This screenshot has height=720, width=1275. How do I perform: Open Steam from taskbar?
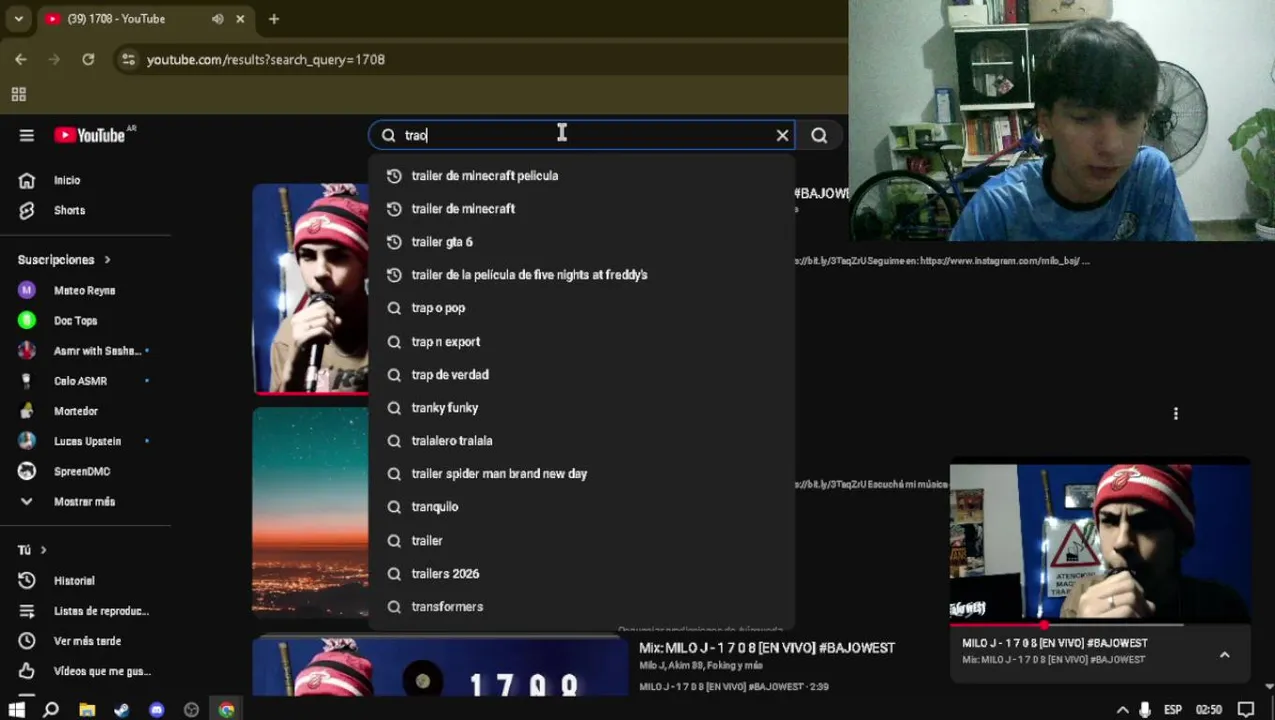point(122,710)
